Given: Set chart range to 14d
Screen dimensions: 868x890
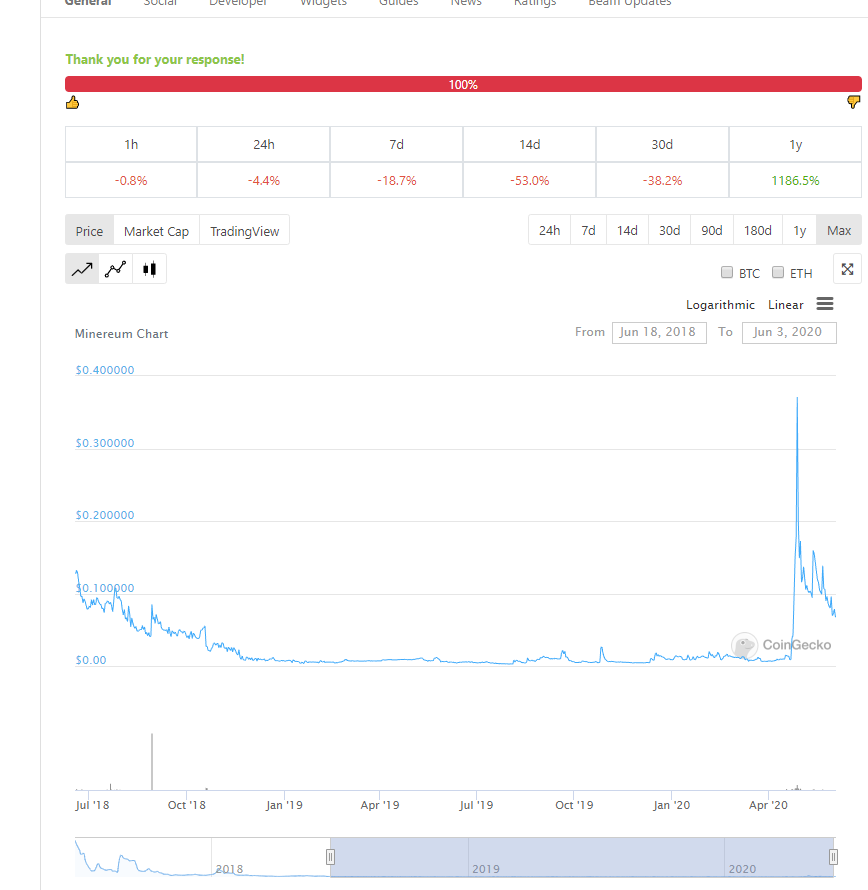Looking at the screenshot, I should pos(627,230).
